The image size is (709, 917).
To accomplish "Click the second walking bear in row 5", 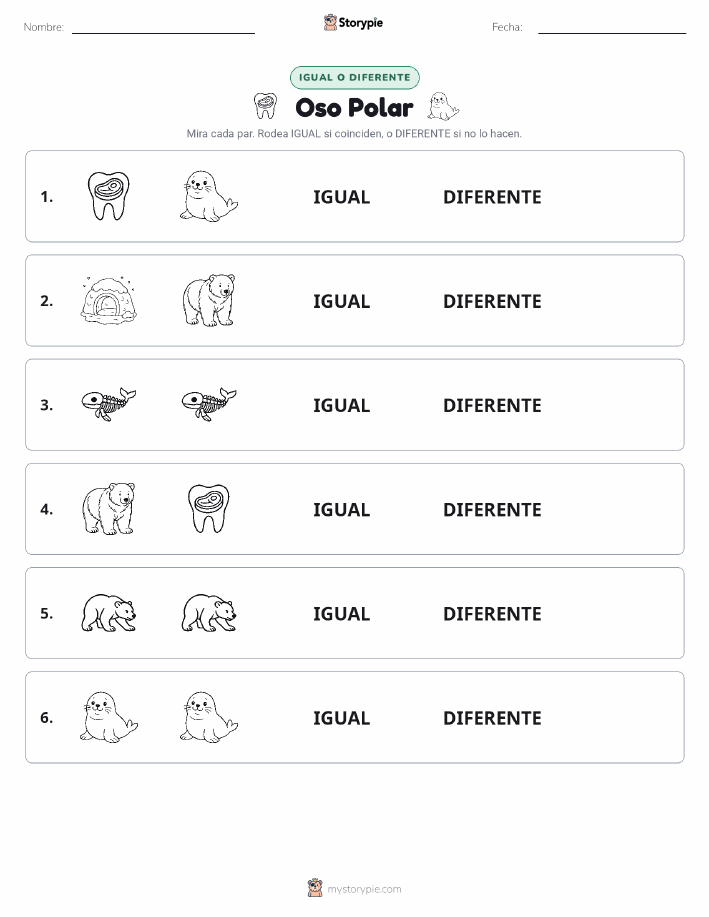I will [209, 613].
